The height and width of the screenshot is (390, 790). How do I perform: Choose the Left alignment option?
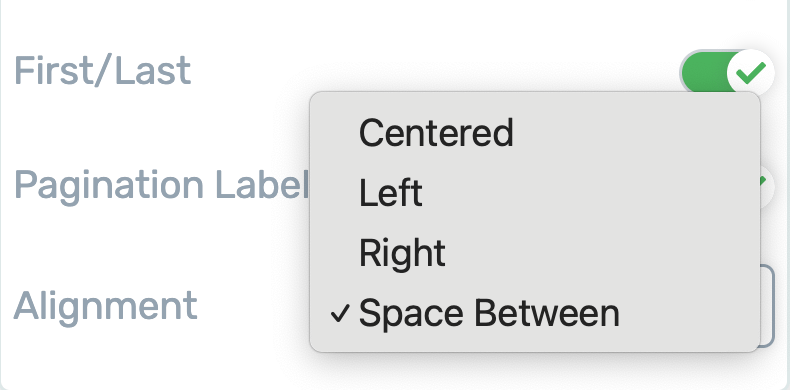pos(535,192)
